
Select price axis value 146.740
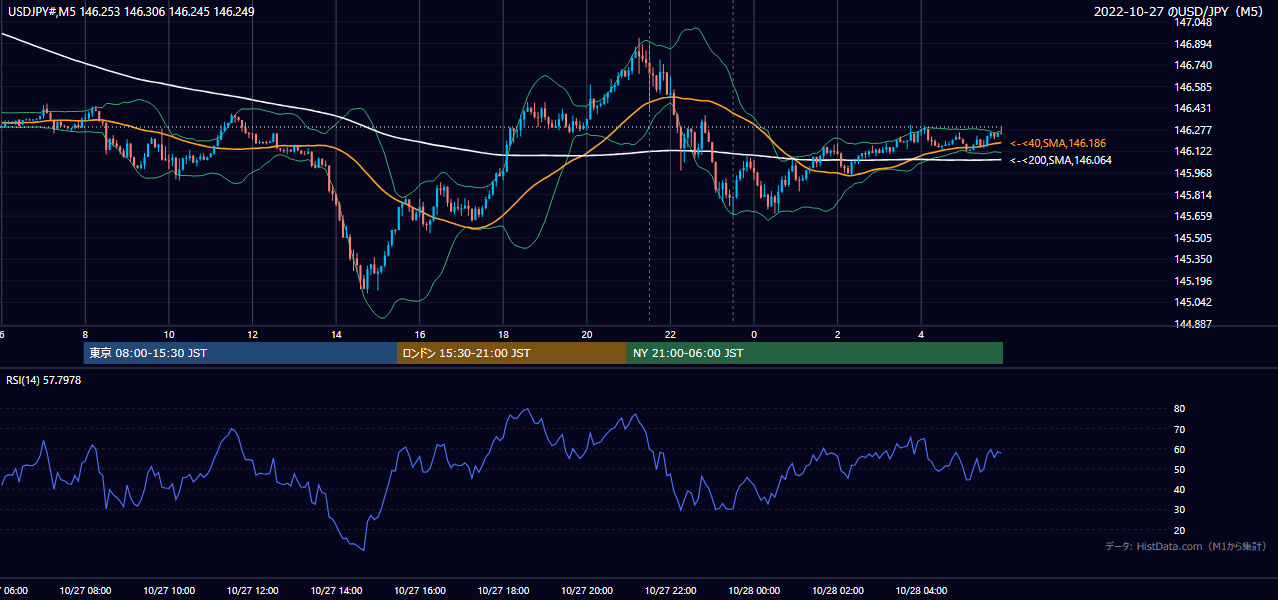click(x=1194, y=65)
